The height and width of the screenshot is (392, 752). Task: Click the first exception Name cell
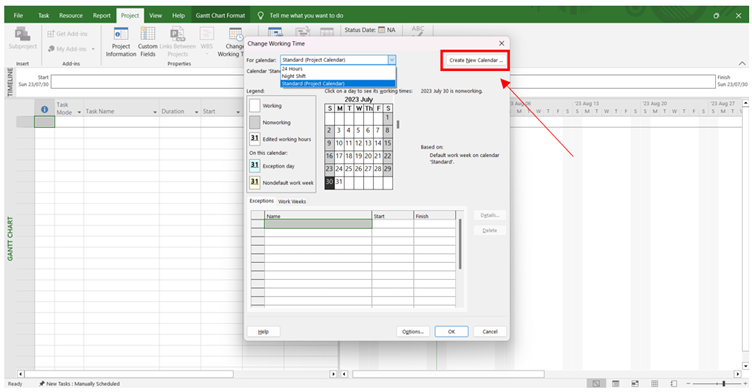318,224
